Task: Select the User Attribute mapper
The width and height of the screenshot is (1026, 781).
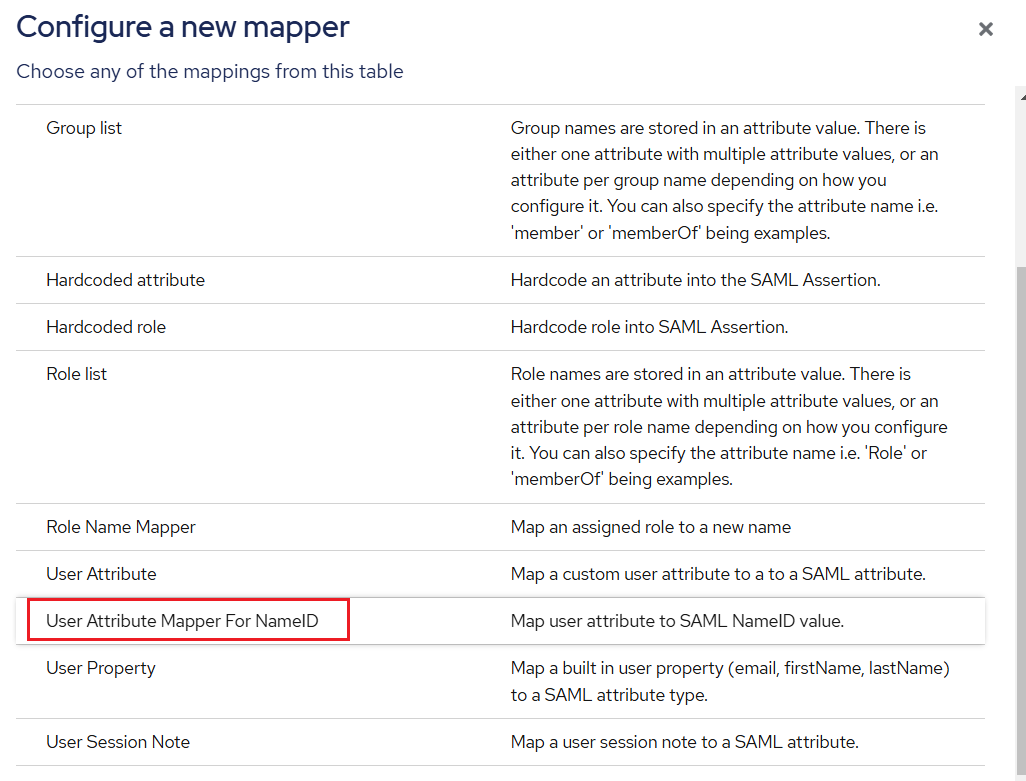Action: click(101, 574)
